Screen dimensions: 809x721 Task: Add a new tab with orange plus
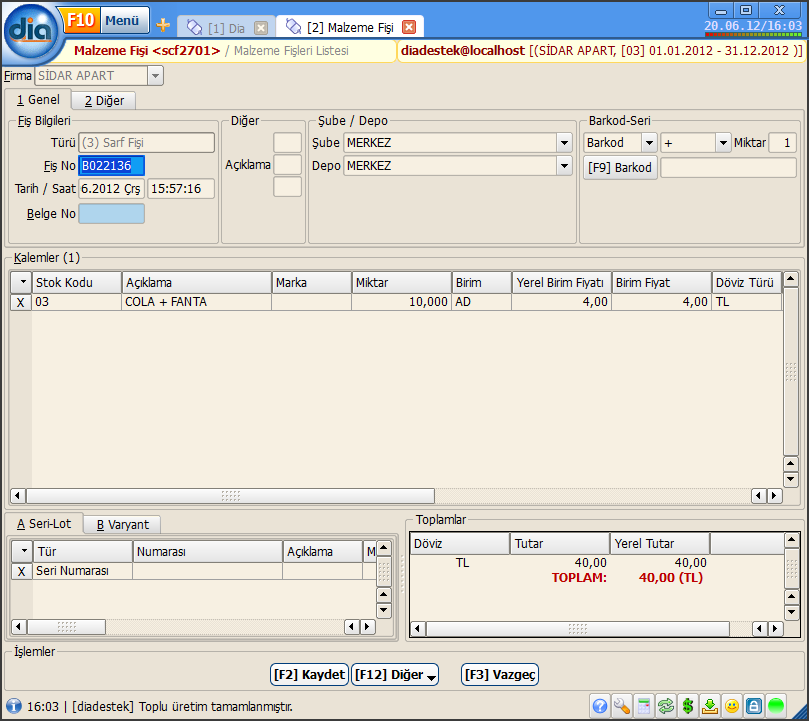(163, 25)
